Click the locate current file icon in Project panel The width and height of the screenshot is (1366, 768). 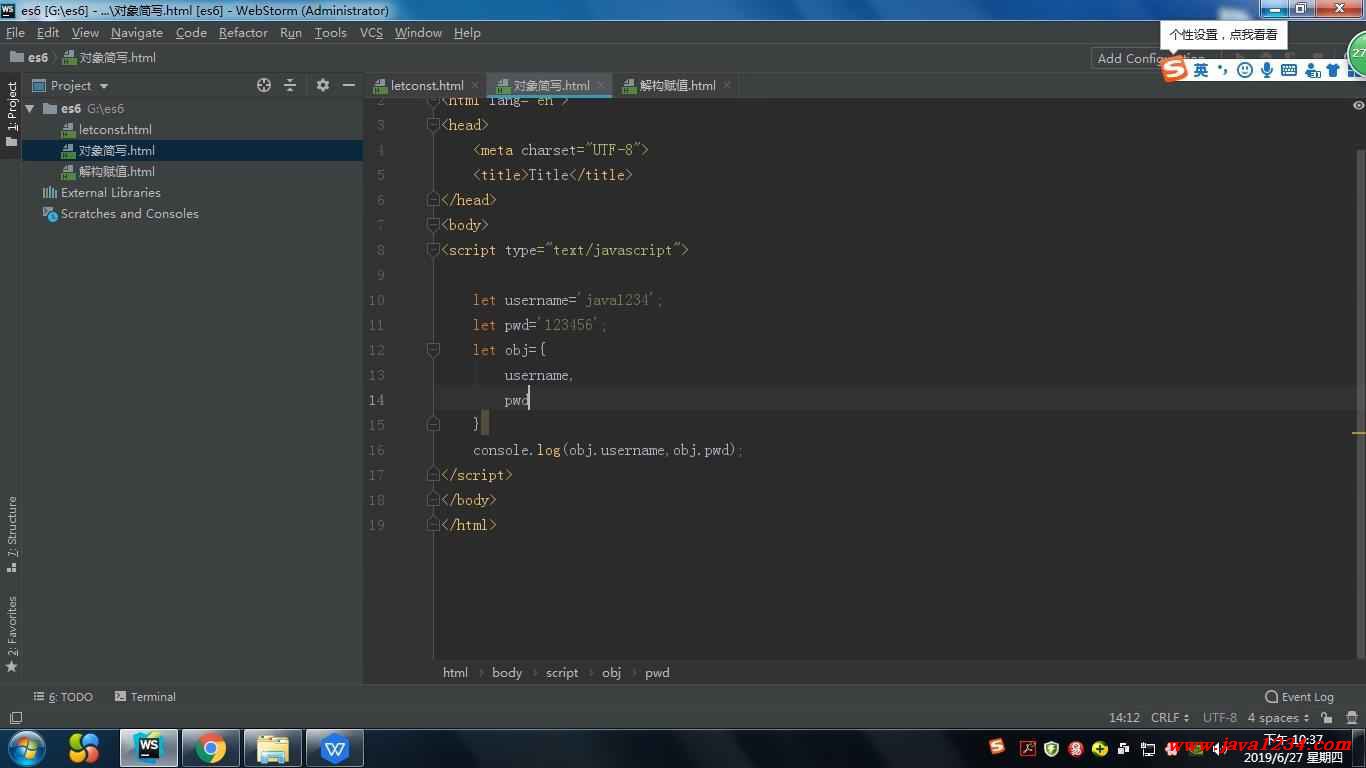(x=264, y=85)
